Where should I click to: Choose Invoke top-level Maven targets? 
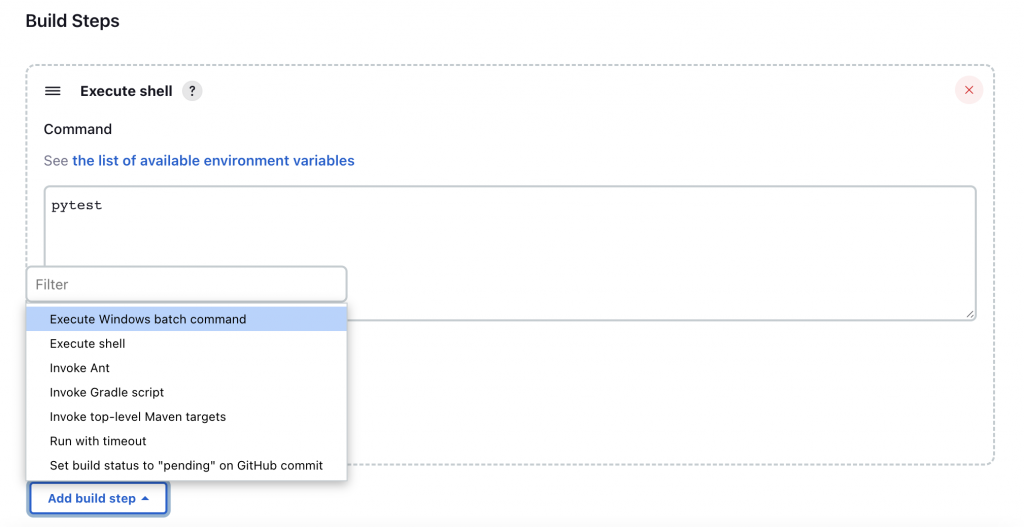[138, 416]
